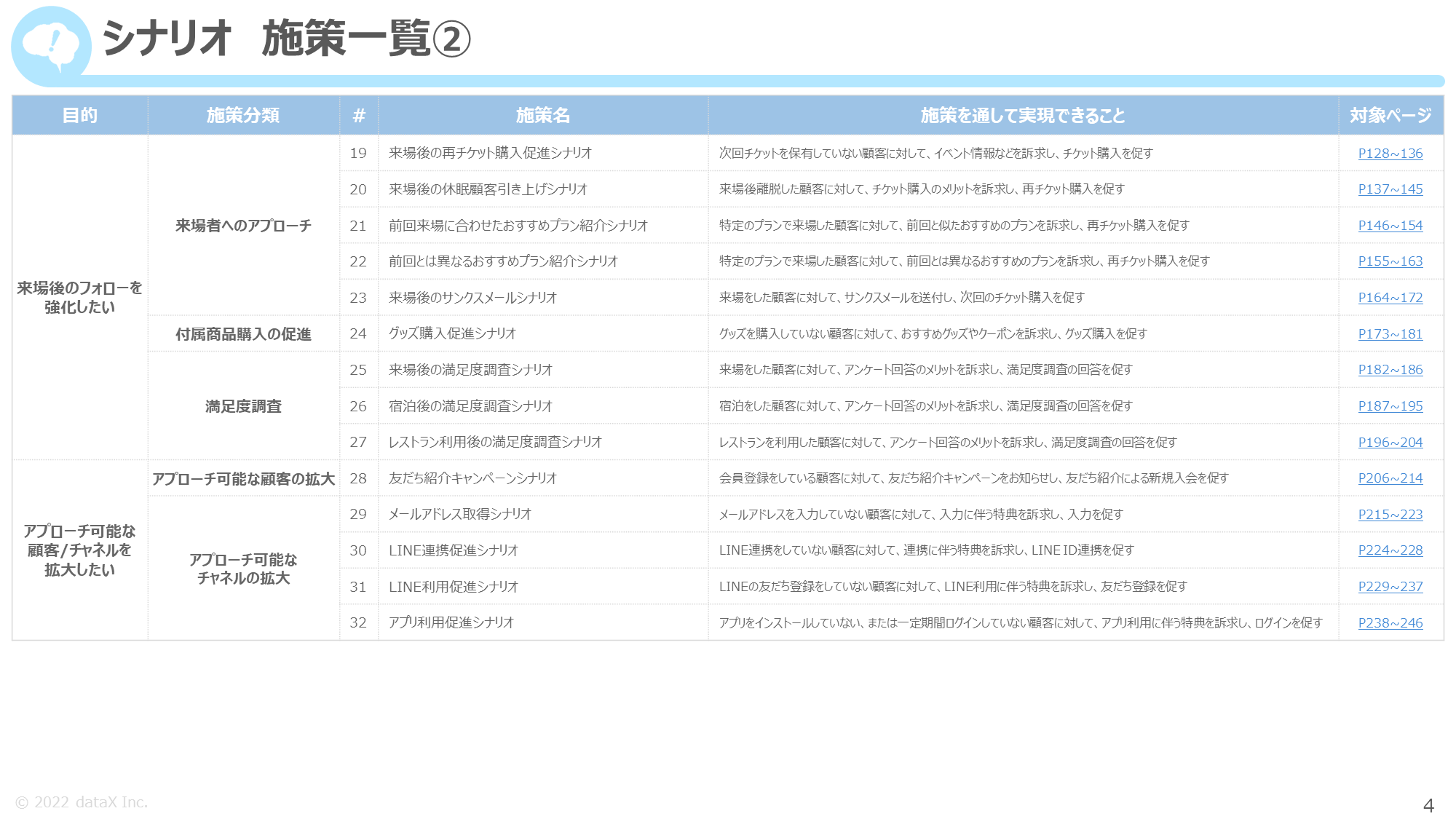Click 付属商品購入の促進 category cell
Screen dimensions: 1456x819
tap(243, 334)
